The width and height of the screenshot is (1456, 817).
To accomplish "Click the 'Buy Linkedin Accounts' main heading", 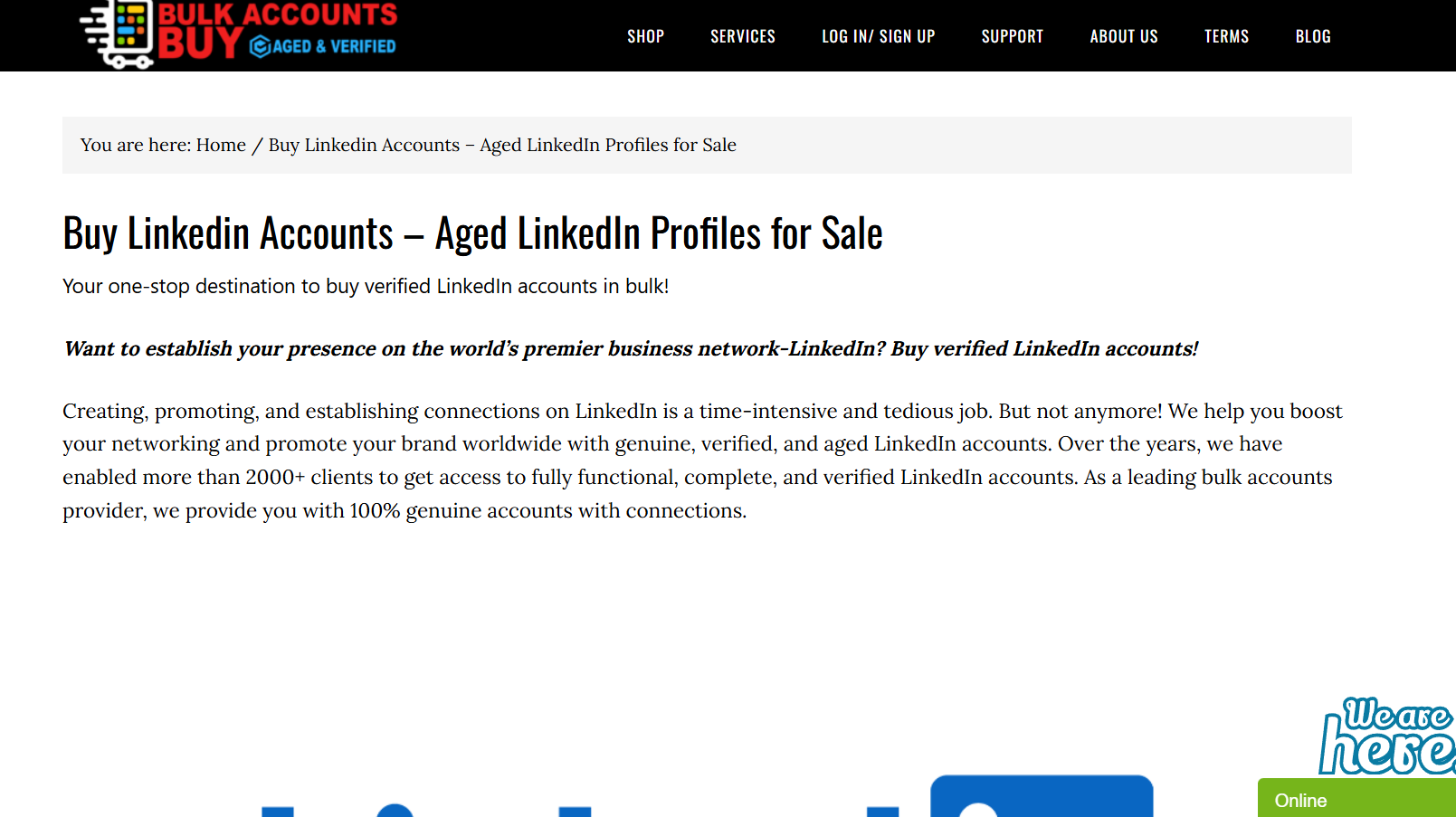I will pyautogui.click(x=472, y=233).
